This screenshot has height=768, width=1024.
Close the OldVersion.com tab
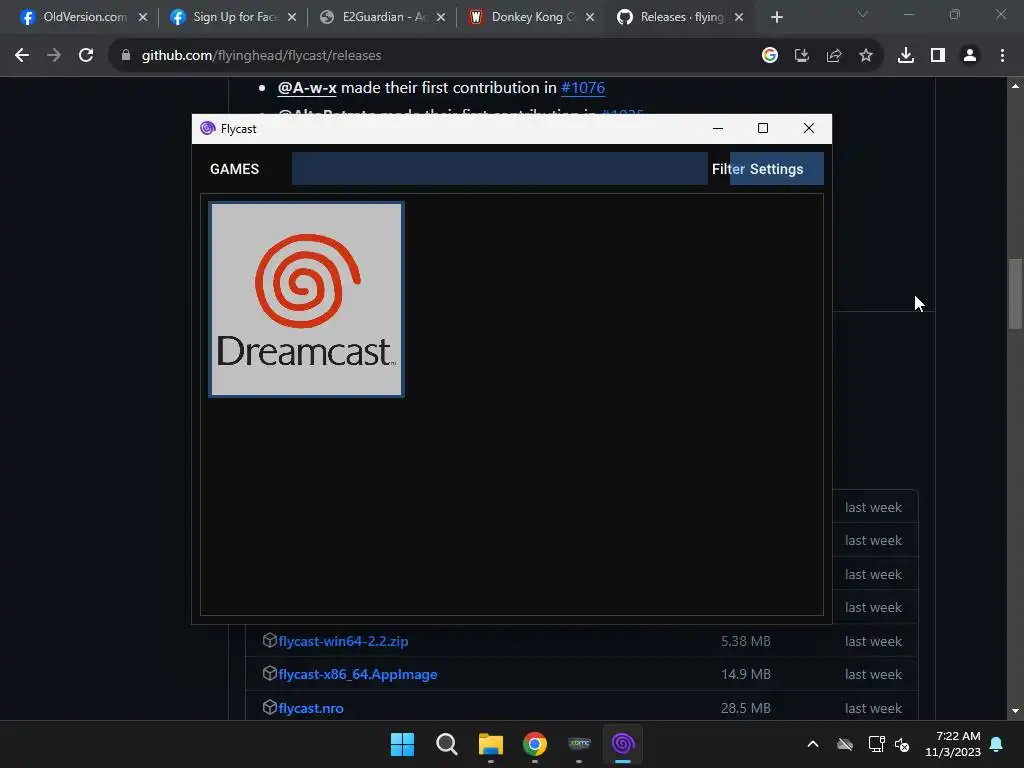(x=143, y=18)
